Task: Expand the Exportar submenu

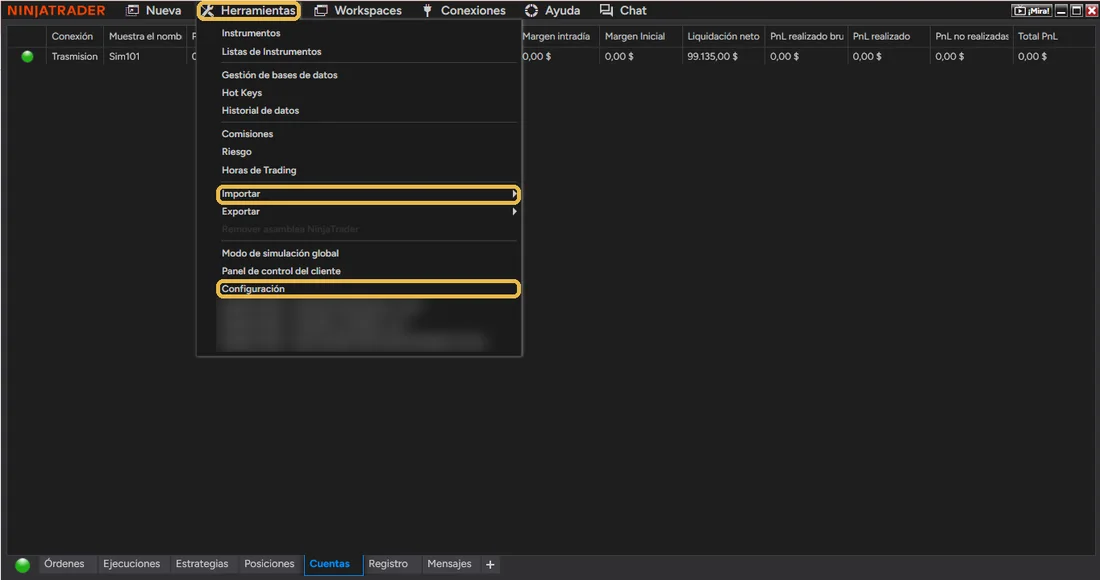Action: pyautogui.click(x=368, y=211)
